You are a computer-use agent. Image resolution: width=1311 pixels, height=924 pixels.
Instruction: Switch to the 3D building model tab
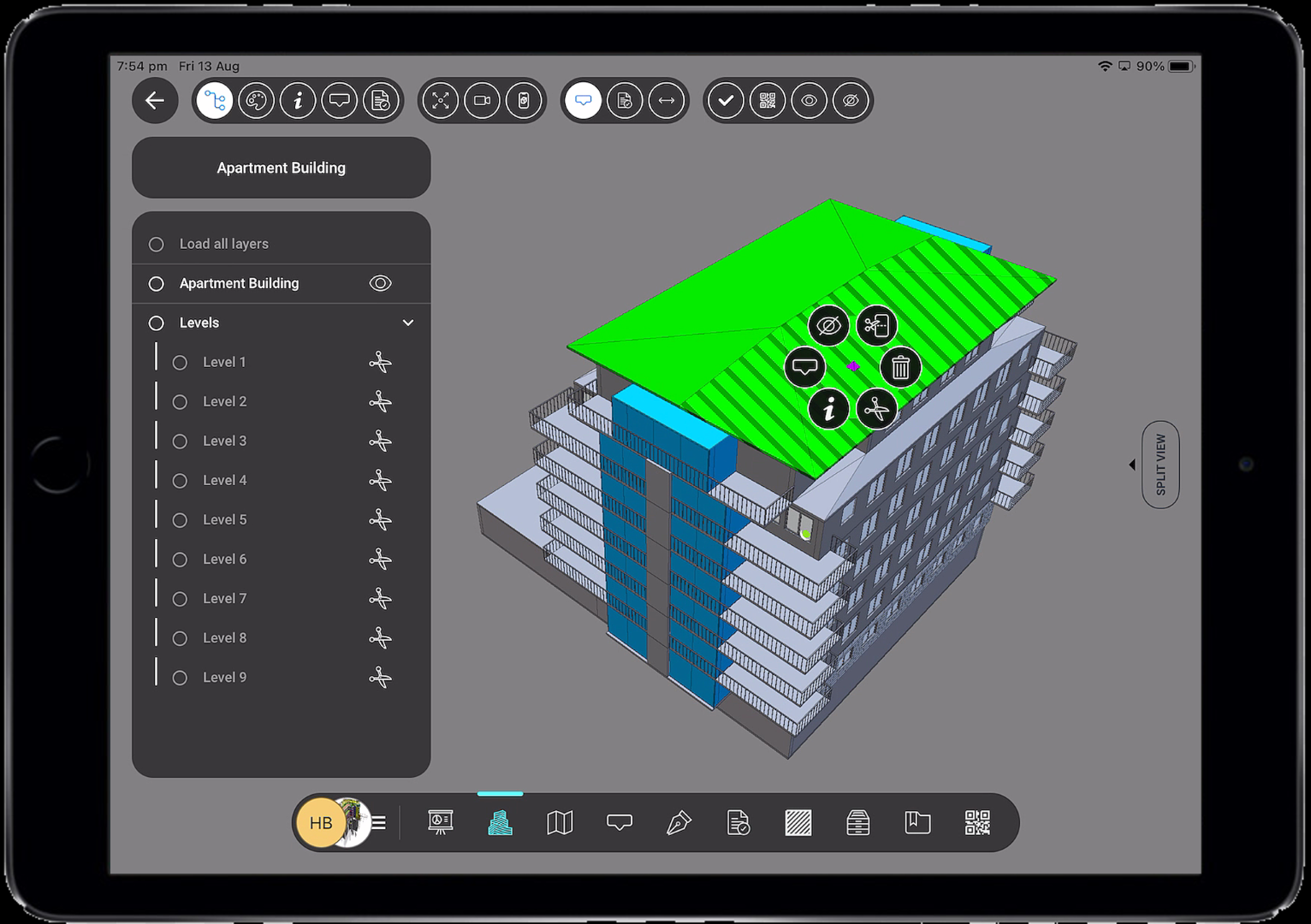coord(500,823)
